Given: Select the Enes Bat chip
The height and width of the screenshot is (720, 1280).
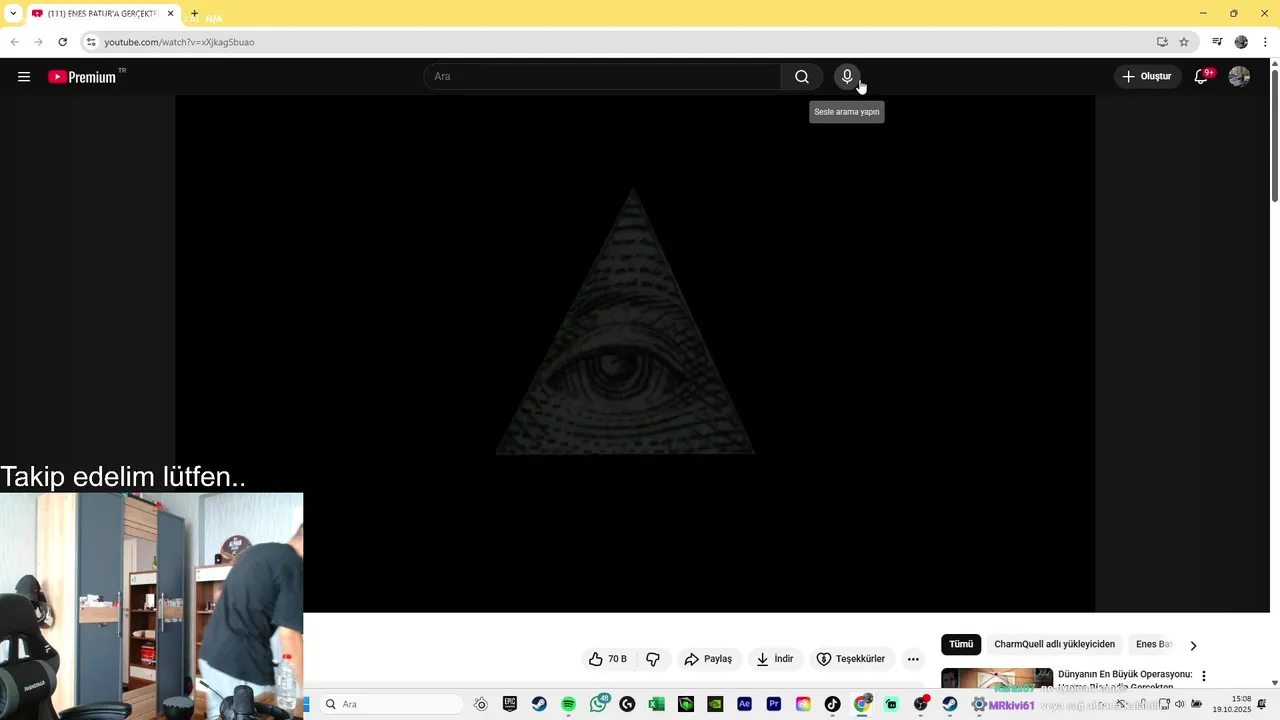Looking at the screenshot, I should pos(1154,645).
